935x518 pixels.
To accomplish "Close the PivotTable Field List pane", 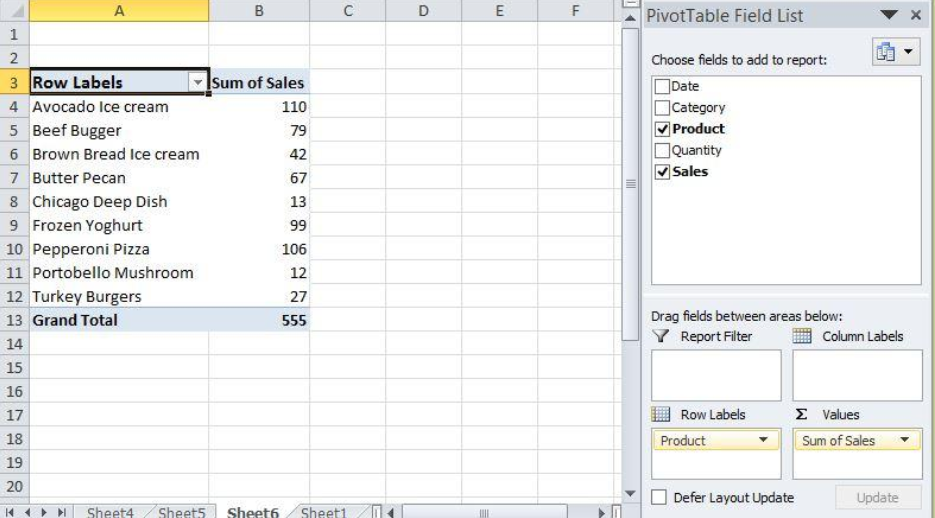I will point(917,15).
